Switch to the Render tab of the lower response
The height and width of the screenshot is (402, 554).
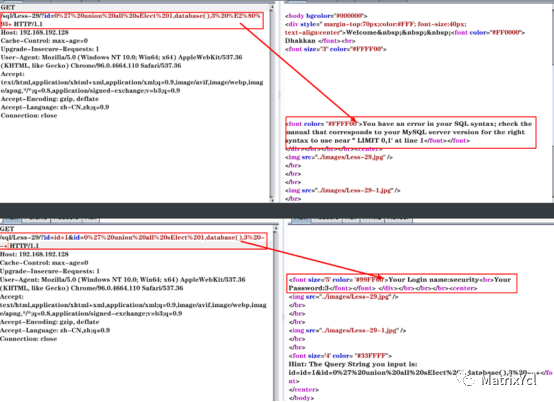(x=398, y=219)
